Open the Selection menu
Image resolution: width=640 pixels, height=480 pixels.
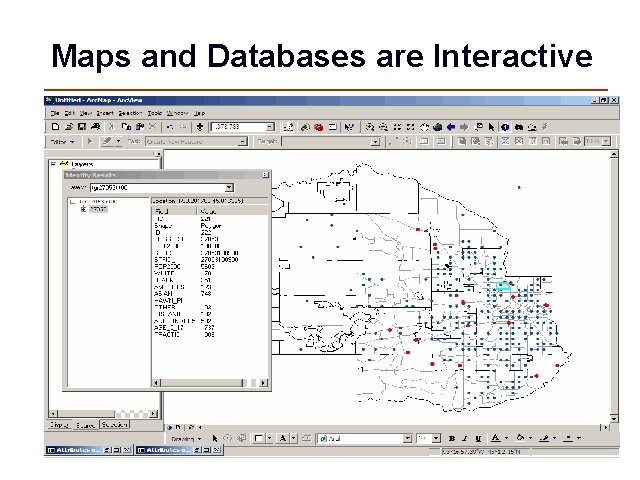pyautogui.click(x=131, y=113)
